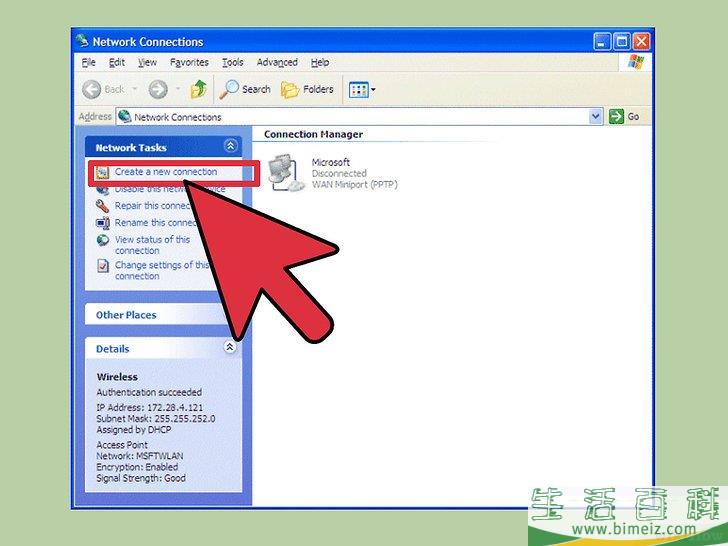Click the Change settings checklist icon

103,266
